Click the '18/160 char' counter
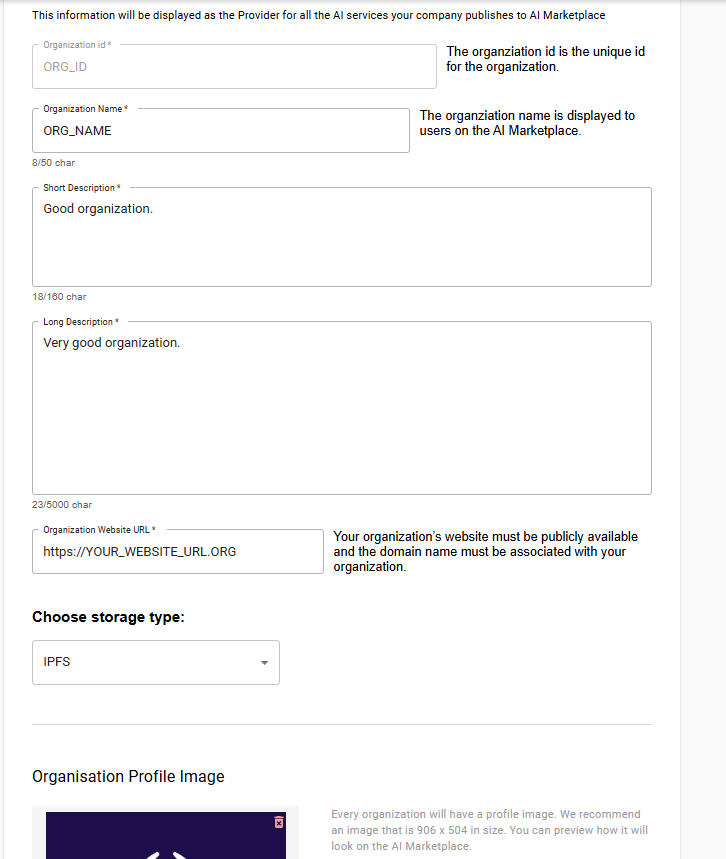Viewport: 726px width, 859px height. click(59, 297)
